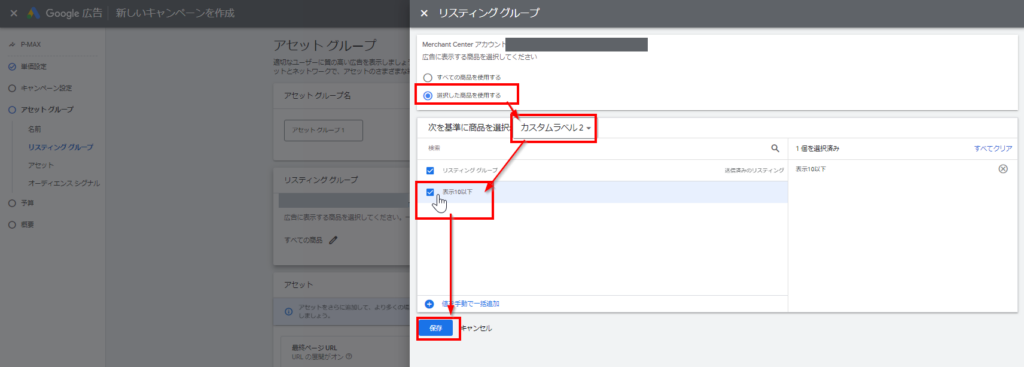
Task: Click the すべての商品 text in the background card
Action: (x=304, y=240)
